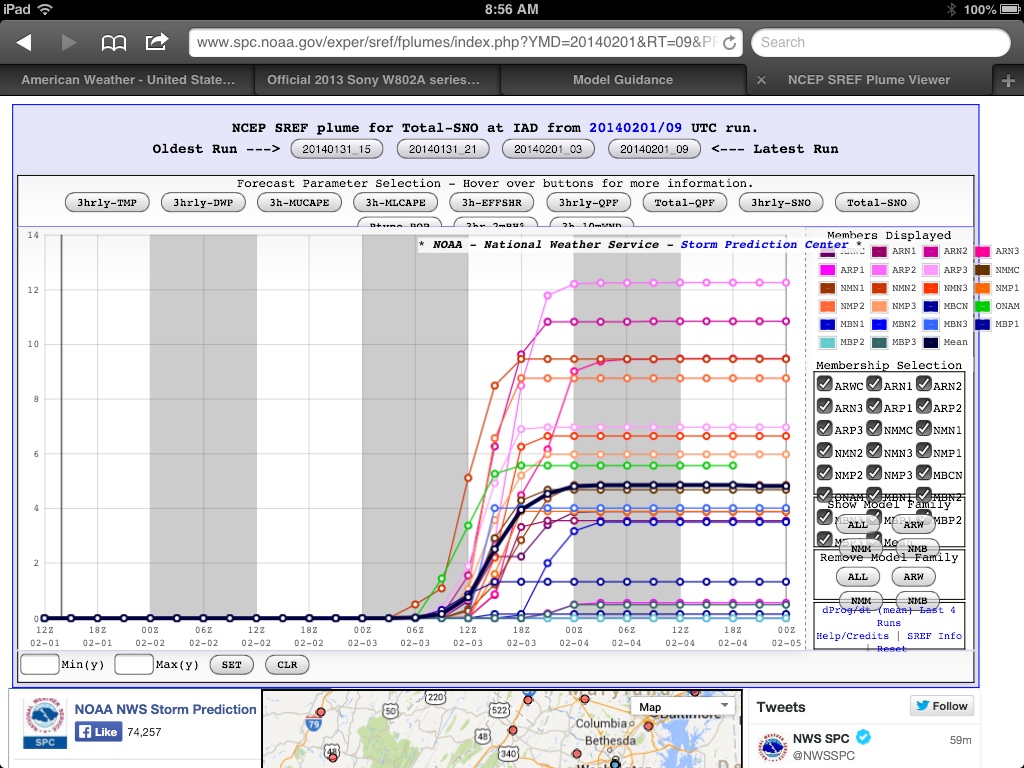
Task: Open the Safari bookmarks book icon
Action: pyautogui.click(x=114, y=43)
